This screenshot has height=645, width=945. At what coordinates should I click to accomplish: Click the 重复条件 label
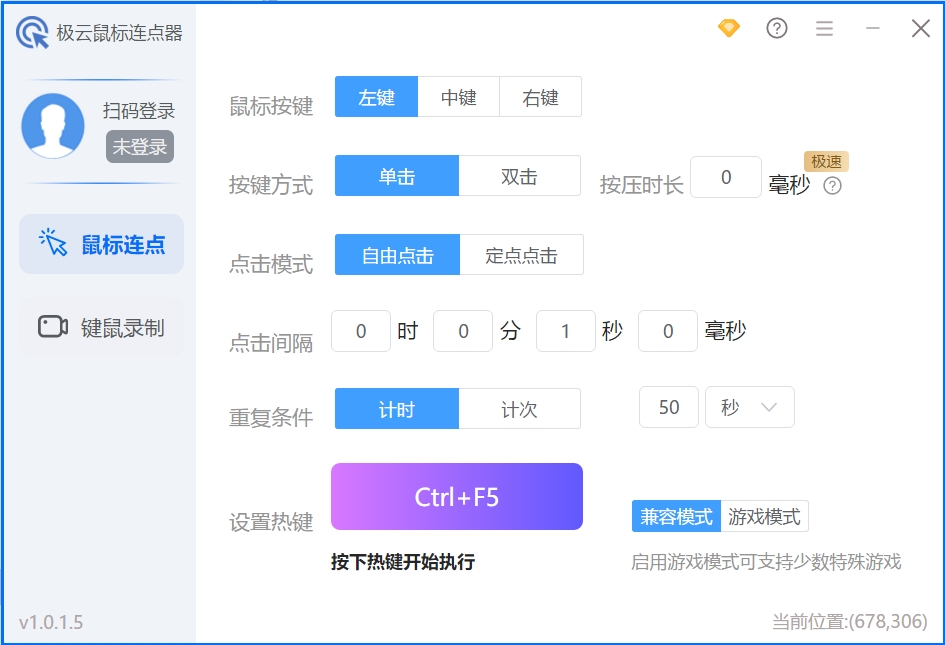(x=271, y=417)
